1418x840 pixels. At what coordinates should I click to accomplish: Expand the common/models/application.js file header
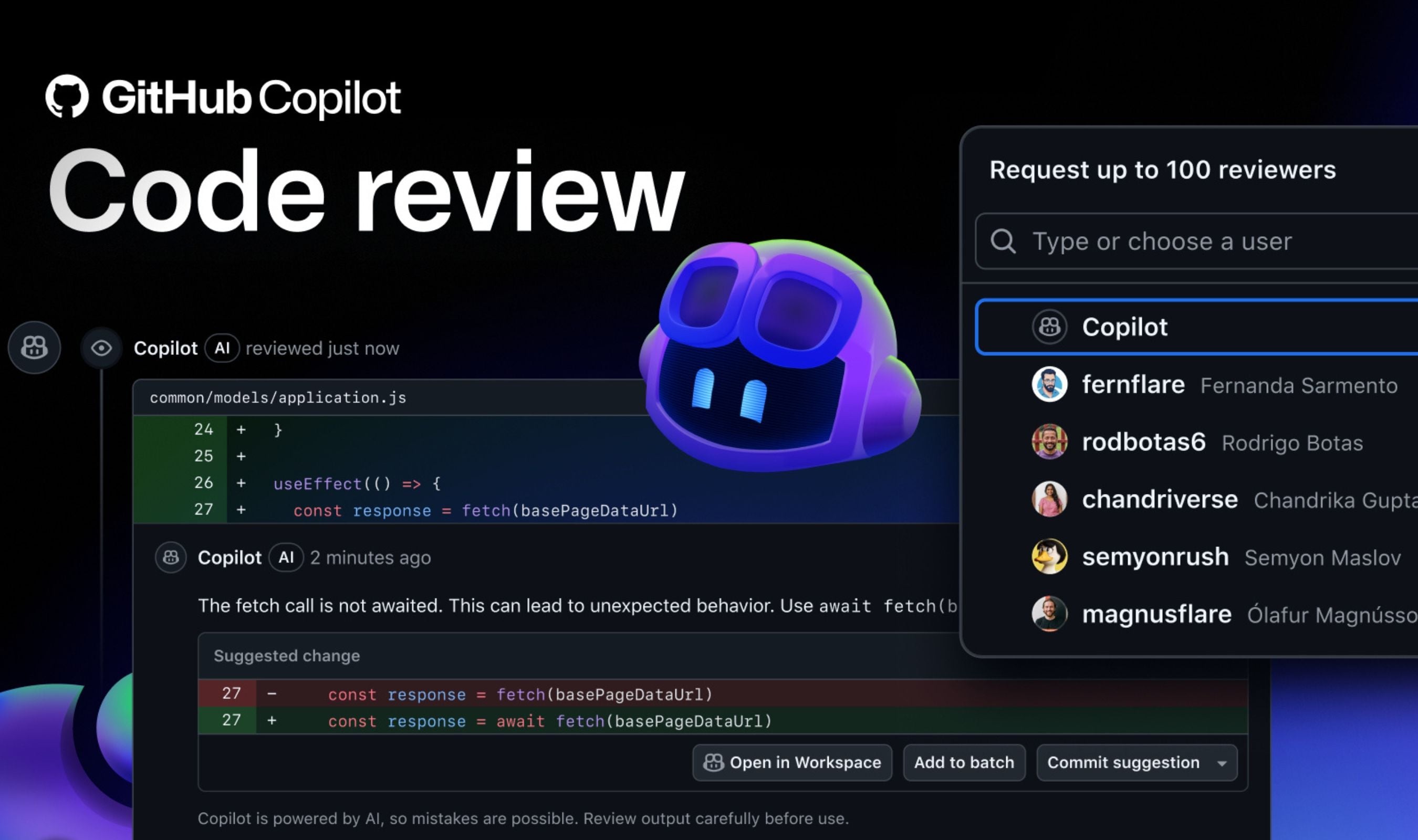277,397
